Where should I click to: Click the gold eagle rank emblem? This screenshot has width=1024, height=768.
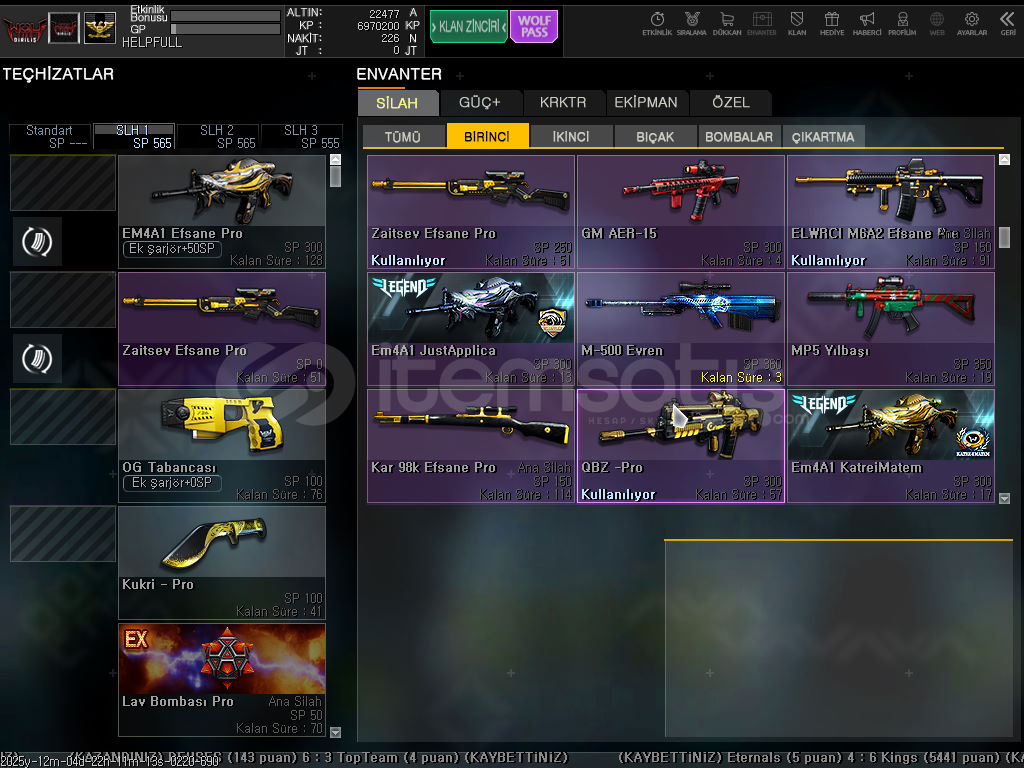pyautogui.click(x=100, y=28)
